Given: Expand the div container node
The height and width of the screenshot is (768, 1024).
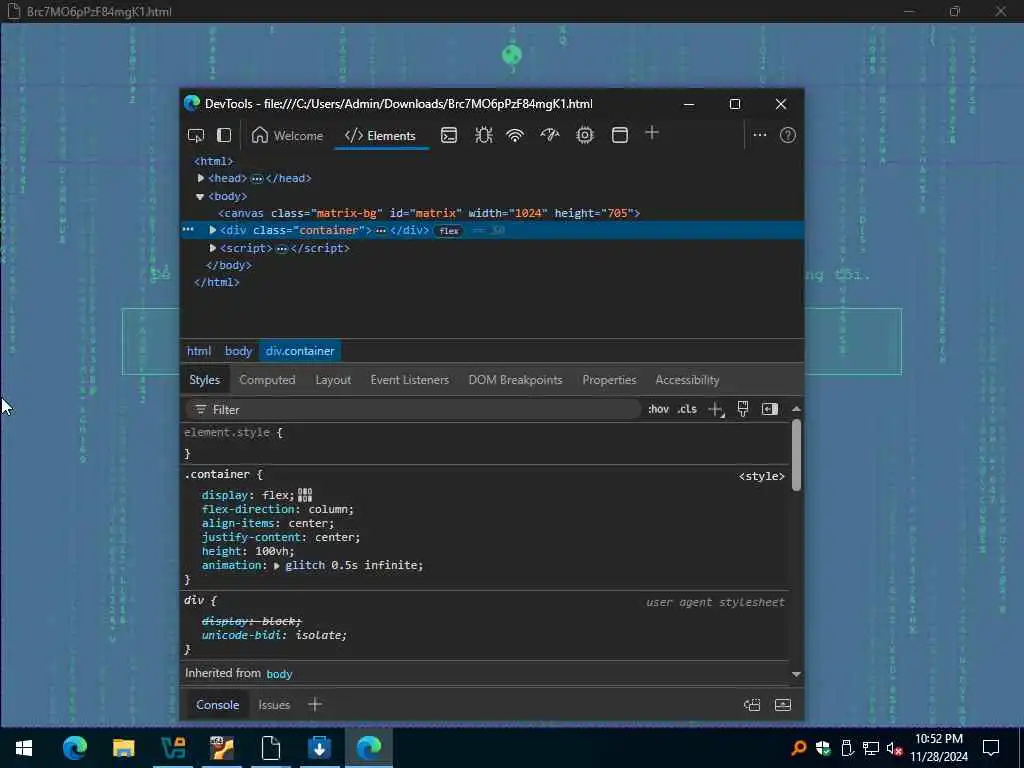Looking at the screenshot, I should pyautogui.click(x=212, y=230).
